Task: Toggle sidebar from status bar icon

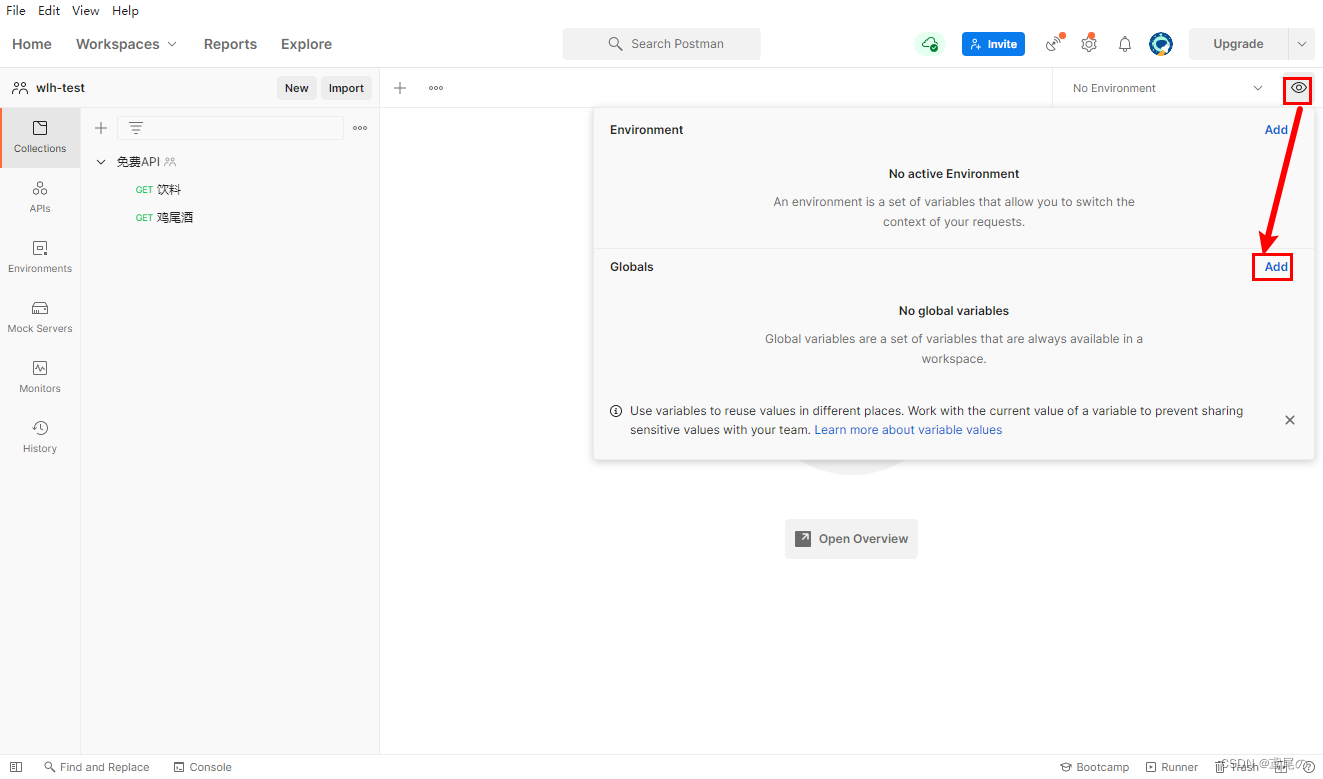Action: click(x=16, y=767)
